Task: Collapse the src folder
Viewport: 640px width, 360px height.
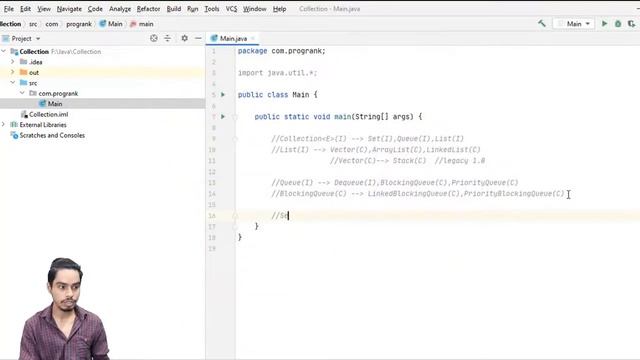Action: point(13,83)
